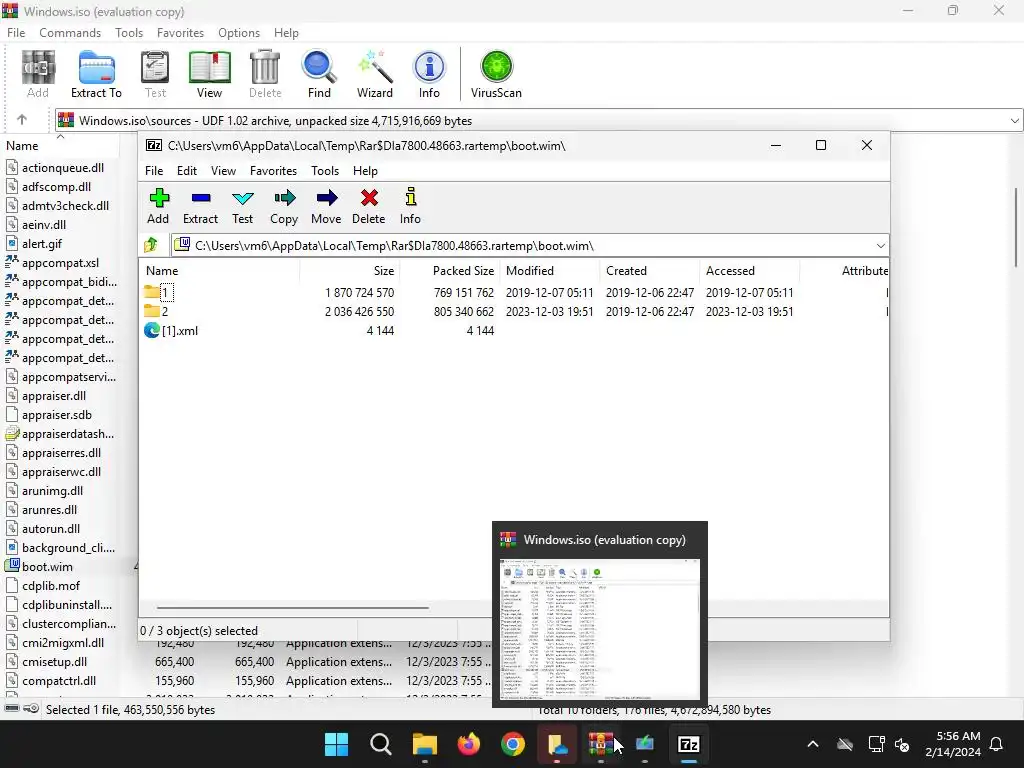This screenshot has height=768, width=1024.
Task: Select actionqueue.dll in WinRAR list
Action: [55, 168]
